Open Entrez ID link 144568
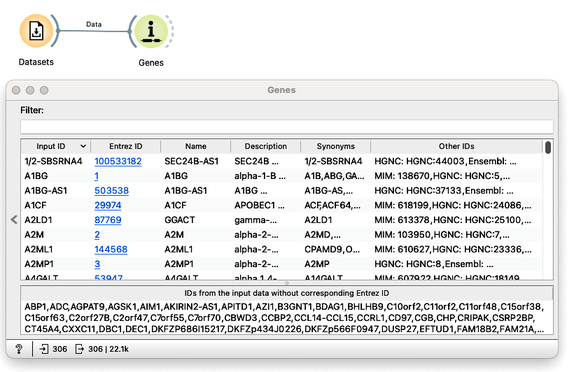This screenshot has width=574, height=372. click(x=111, y=249)
